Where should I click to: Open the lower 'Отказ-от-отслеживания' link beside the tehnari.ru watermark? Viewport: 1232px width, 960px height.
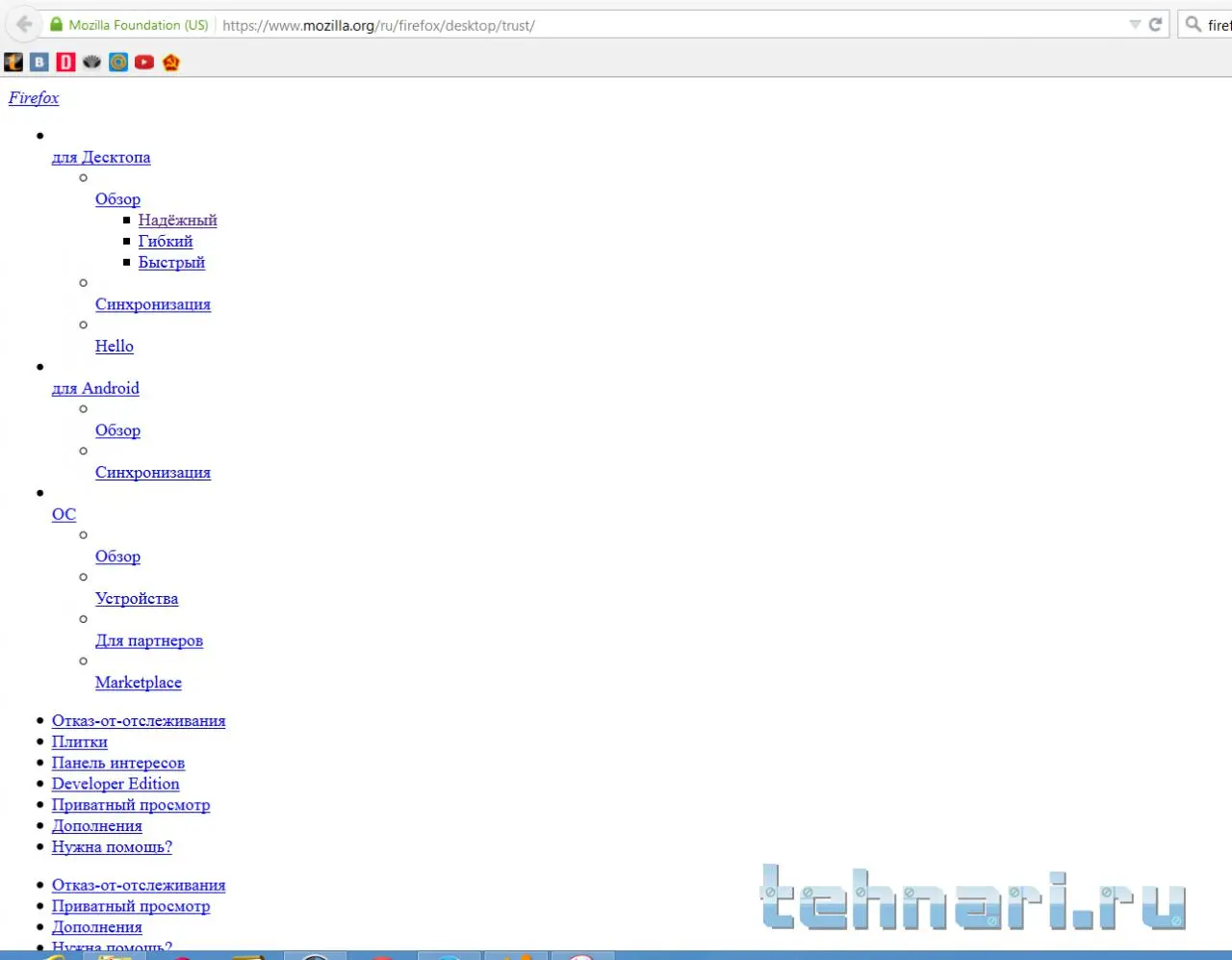[x=139, y=886]
